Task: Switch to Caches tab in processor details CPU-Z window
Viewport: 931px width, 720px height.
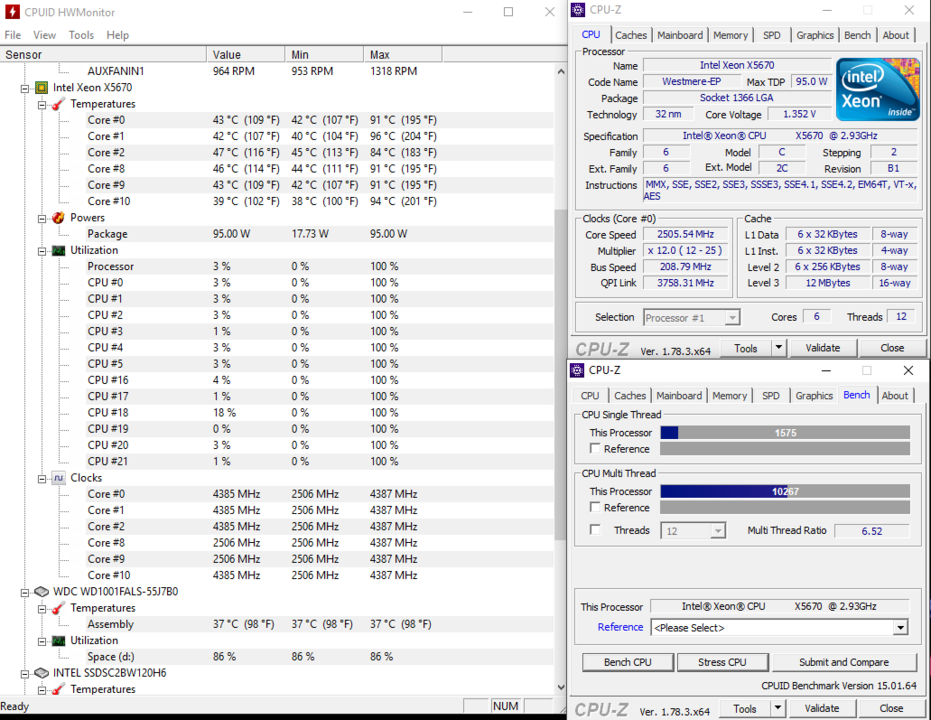Action: click(631, 35)
